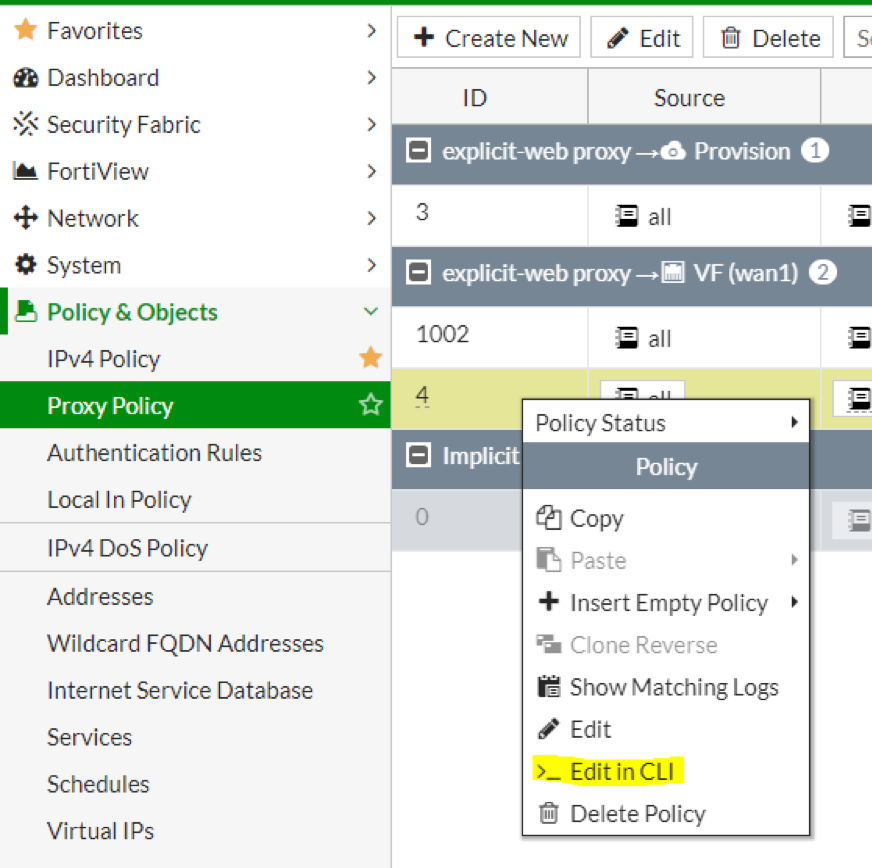872x868 pixels.
Task: Click the Source column header
Action: coord(704,98)
